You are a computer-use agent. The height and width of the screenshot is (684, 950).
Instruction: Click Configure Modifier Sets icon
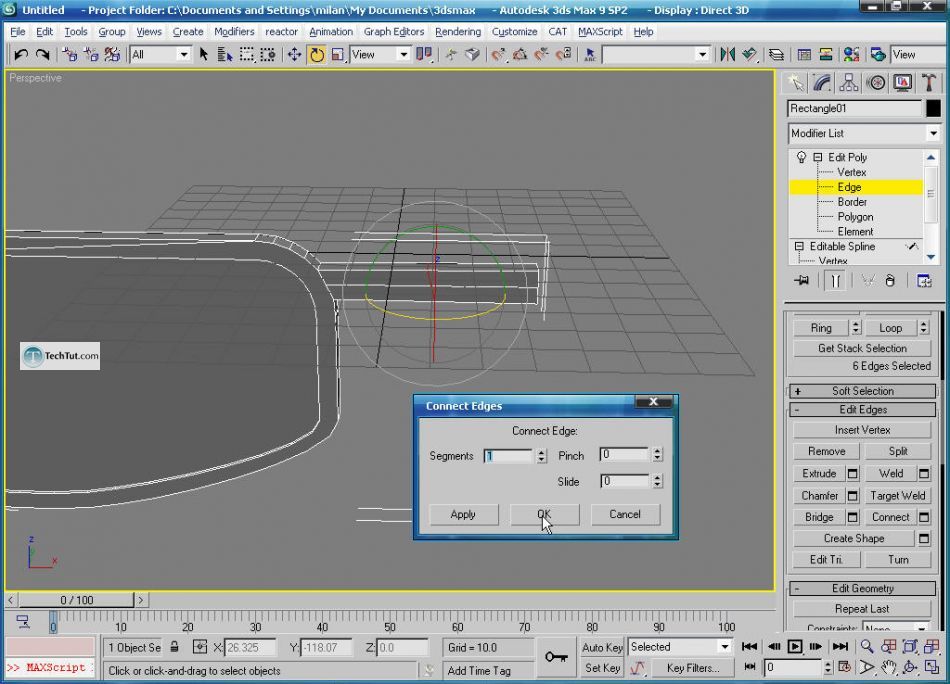pyautogui.click(x=924, y=281)
